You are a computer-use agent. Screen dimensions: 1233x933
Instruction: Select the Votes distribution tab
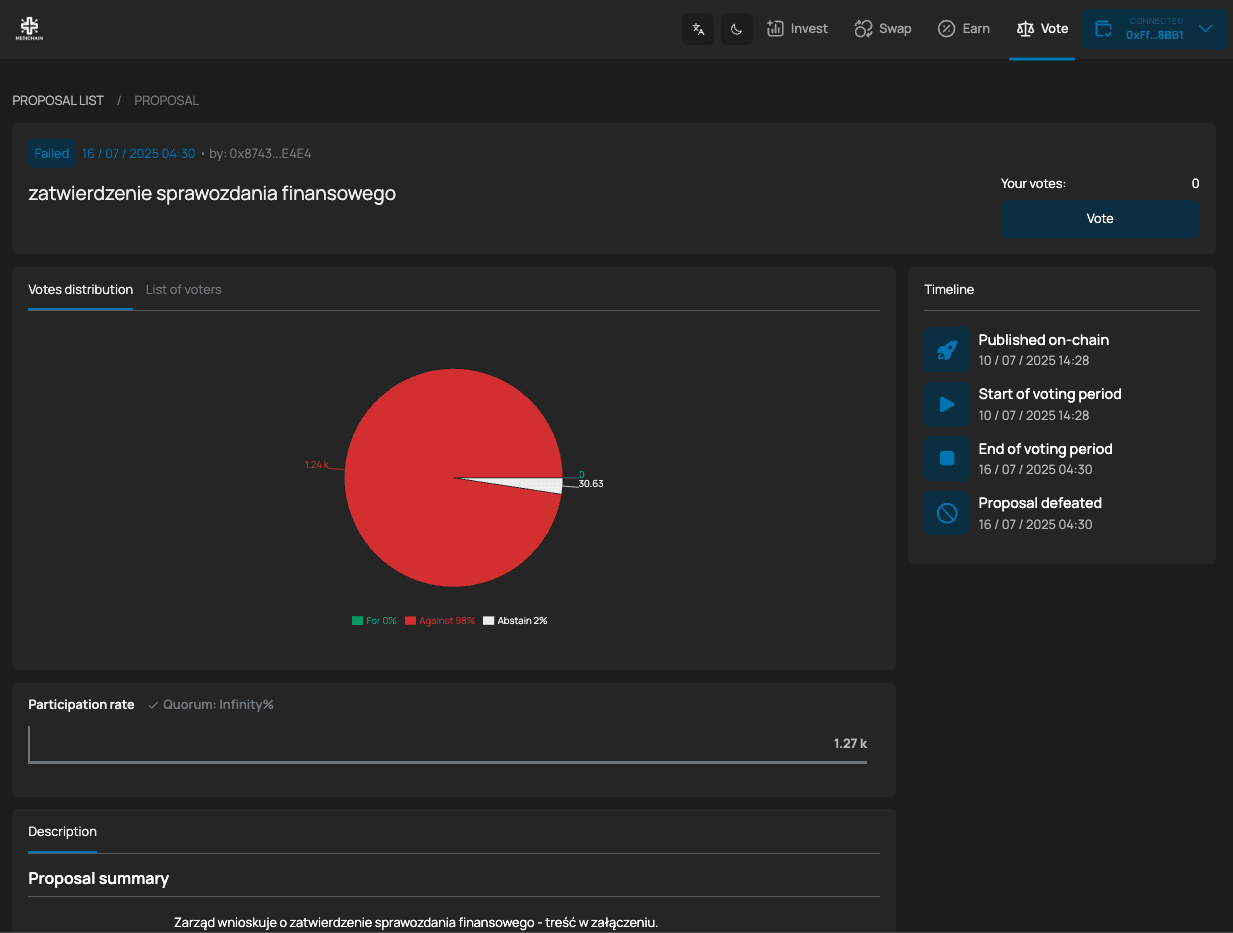point(80,290)
